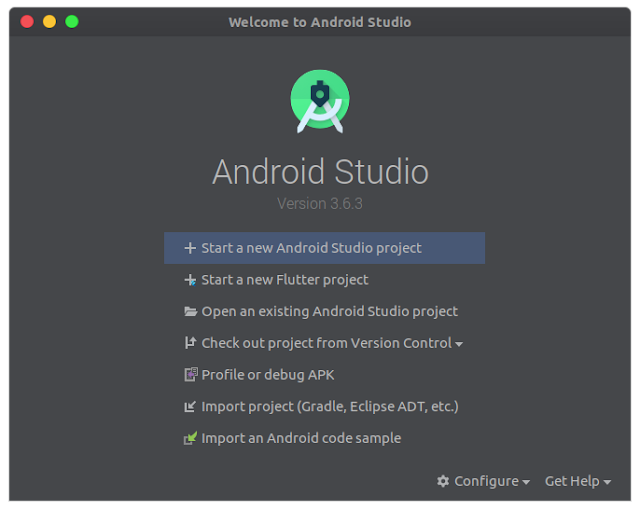Screen dimensions: 640x510
Task: Maximize the window with the green button
Action: click(72, 21)
